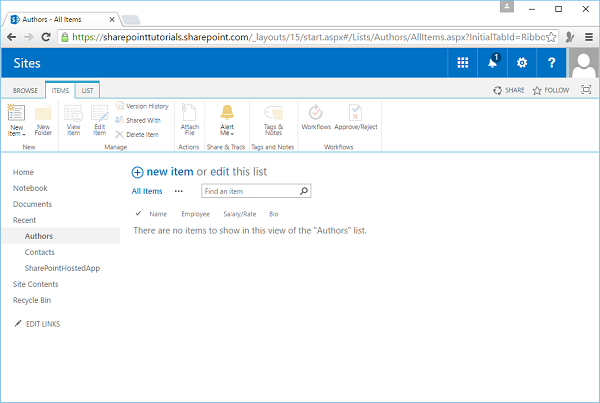Click the 'new item' link
Viewport: 600px width, 403px height.
[169, 172]
